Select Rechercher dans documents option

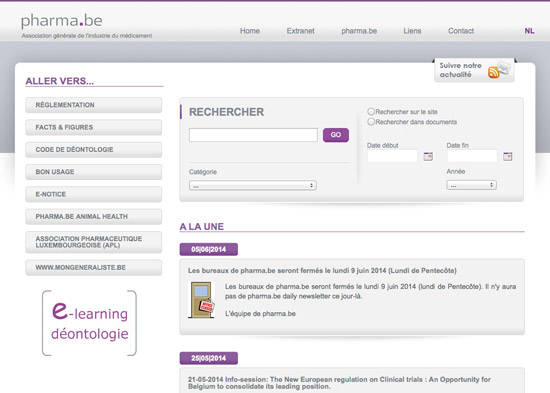click(371, 122)
